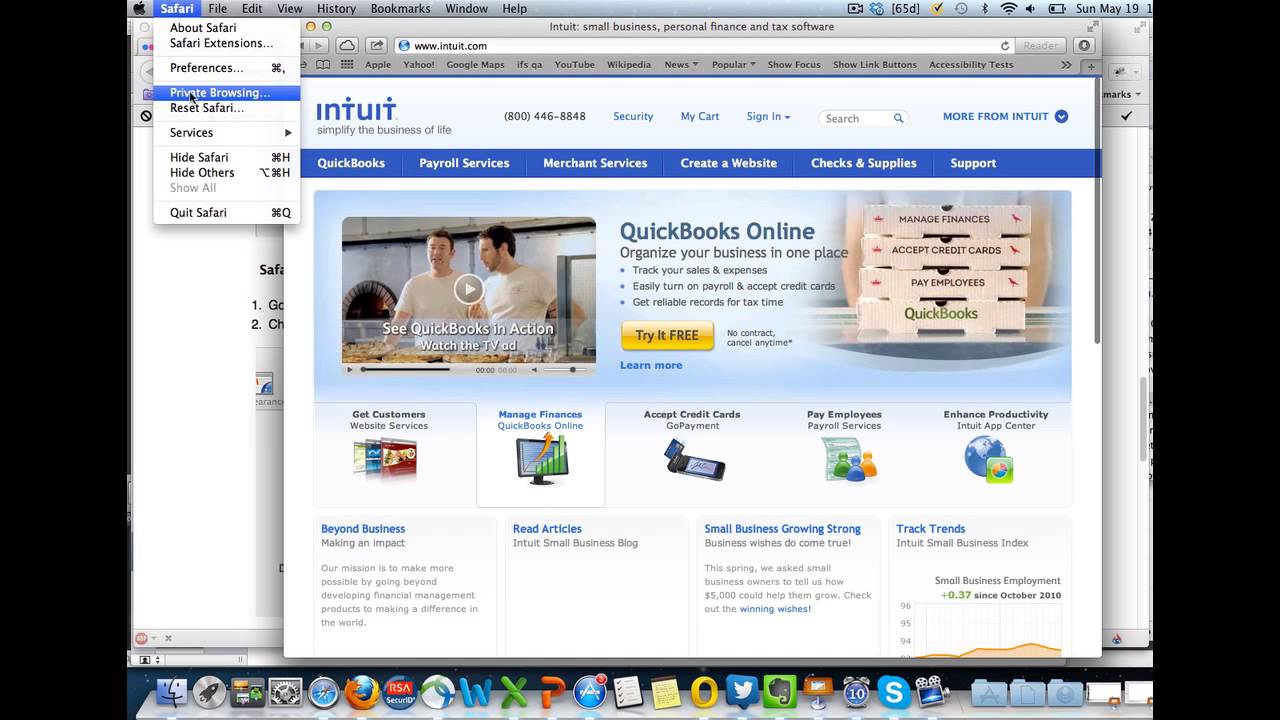Image resolution: width=1280 pixels, height=720 pixels.
Task: Click the Try It FREE button
Action: click(667, 335)
